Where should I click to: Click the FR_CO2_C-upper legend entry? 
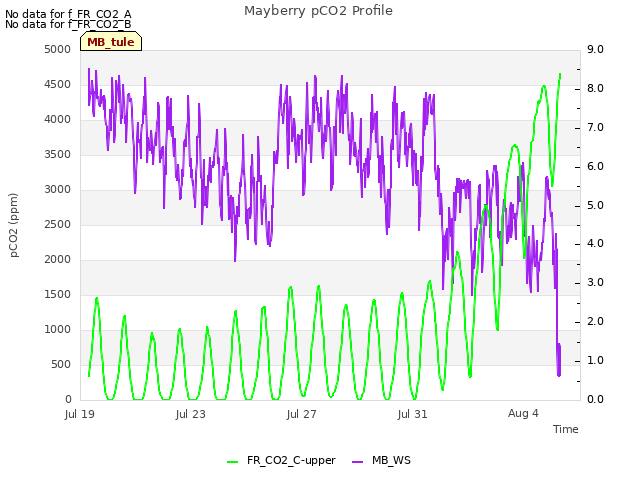coord(281,460)
